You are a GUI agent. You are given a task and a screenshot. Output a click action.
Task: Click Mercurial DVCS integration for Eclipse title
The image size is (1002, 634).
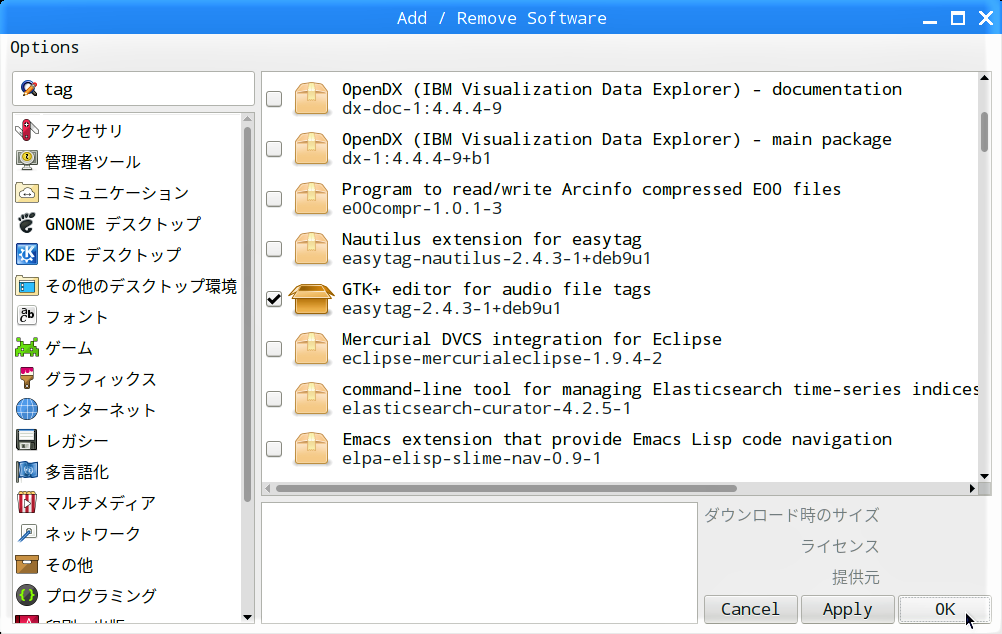click(x=532, y=339)
